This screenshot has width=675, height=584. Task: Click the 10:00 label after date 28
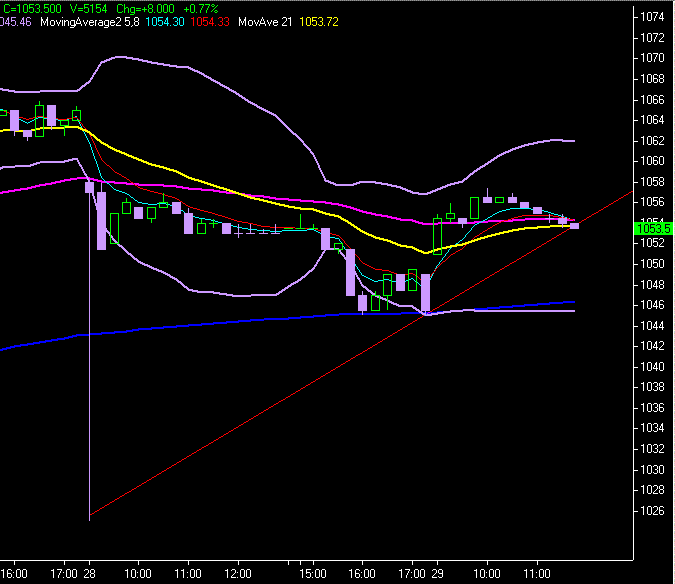coord(138,574)
